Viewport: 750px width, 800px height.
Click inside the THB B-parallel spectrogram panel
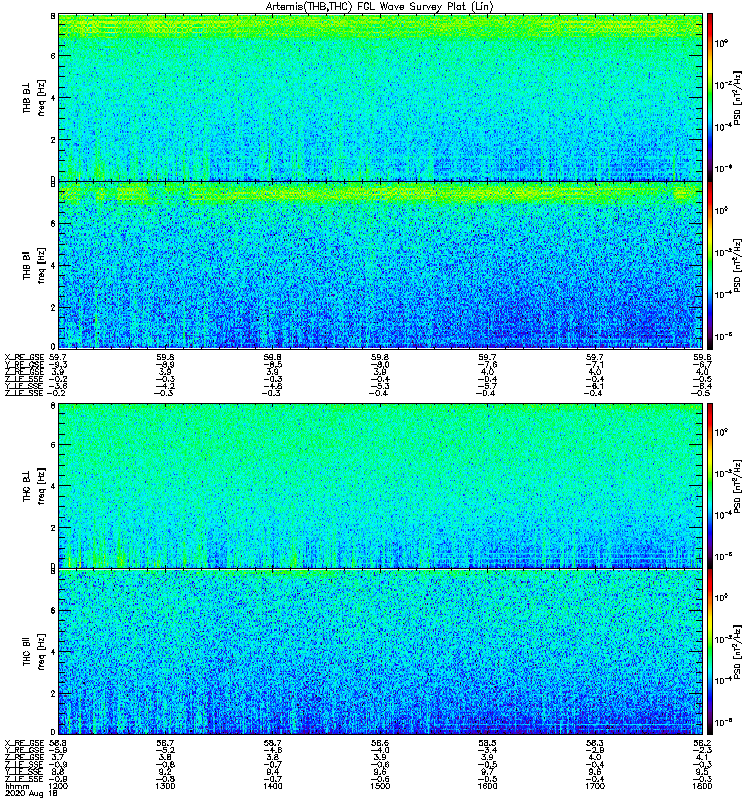[380, 265]
